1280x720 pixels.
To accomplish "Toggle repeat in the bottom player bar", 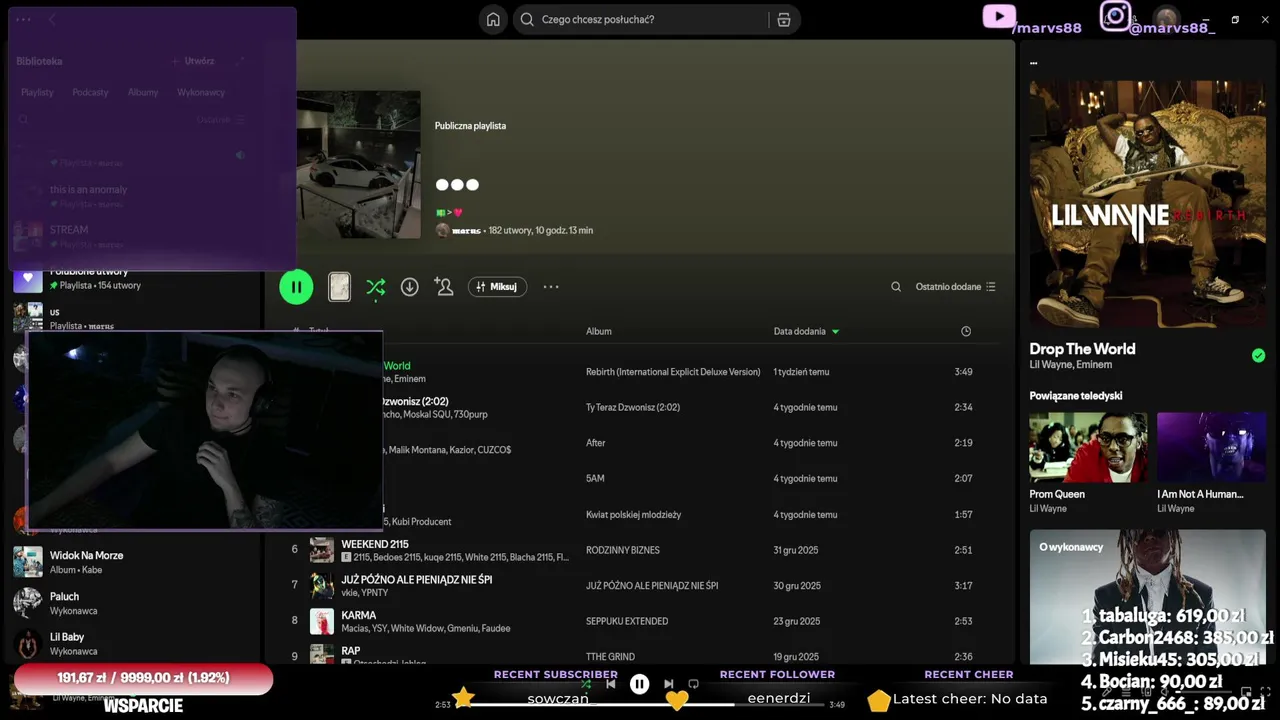I will click(693, 684).
